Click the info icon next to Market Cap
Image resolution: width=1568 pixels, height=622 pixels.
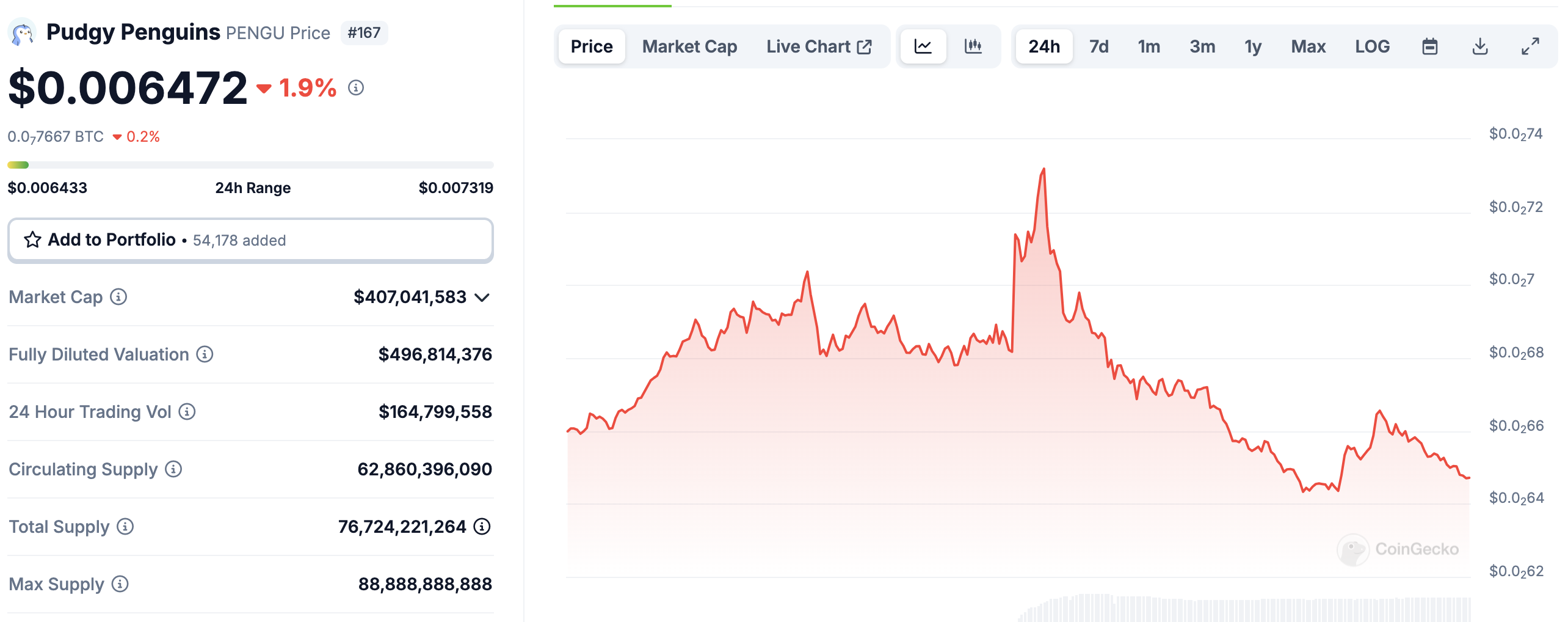pos(120,298)
